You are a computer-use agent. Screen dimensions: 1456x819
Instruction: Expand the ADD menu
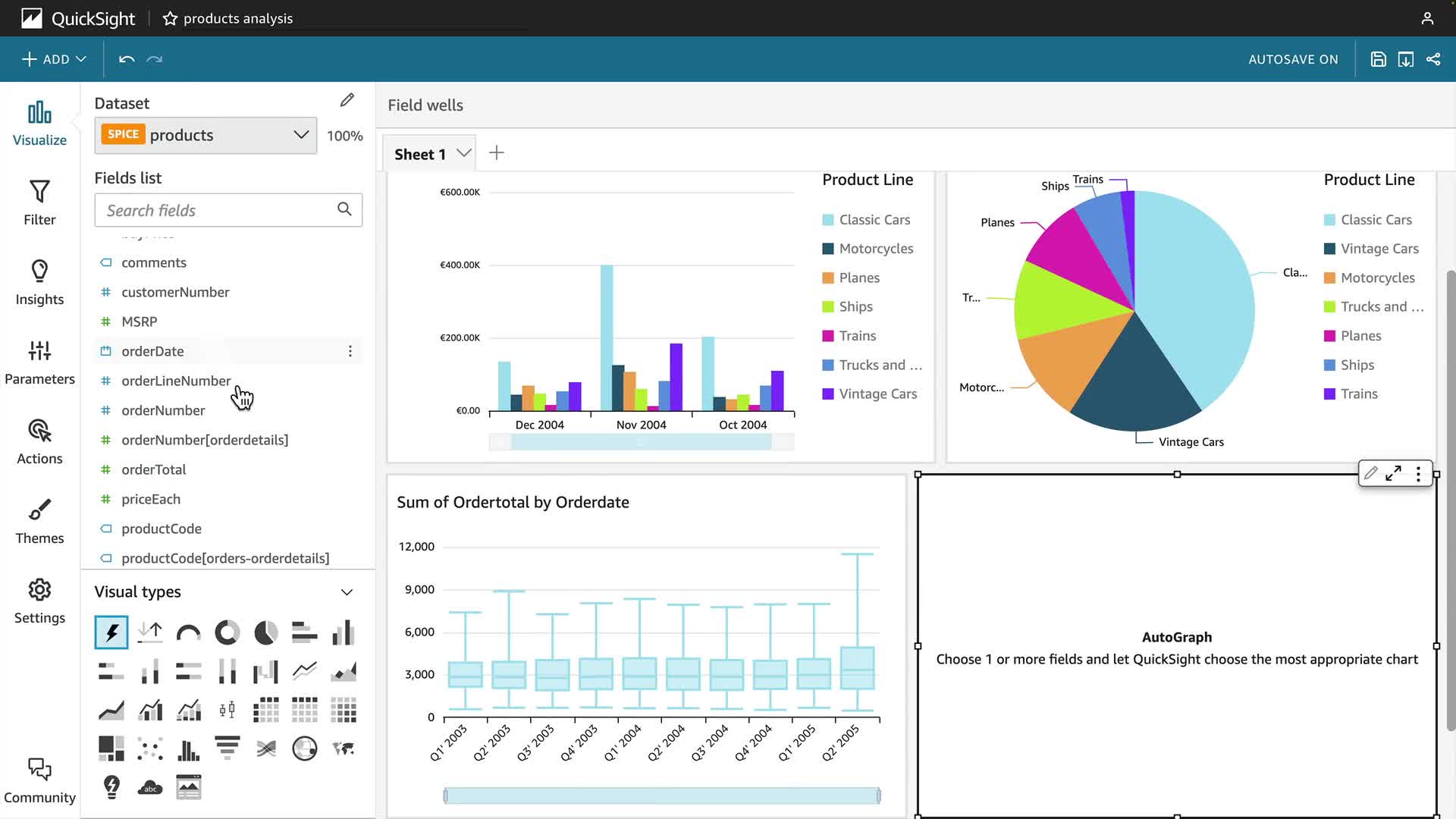click(54, 59)
